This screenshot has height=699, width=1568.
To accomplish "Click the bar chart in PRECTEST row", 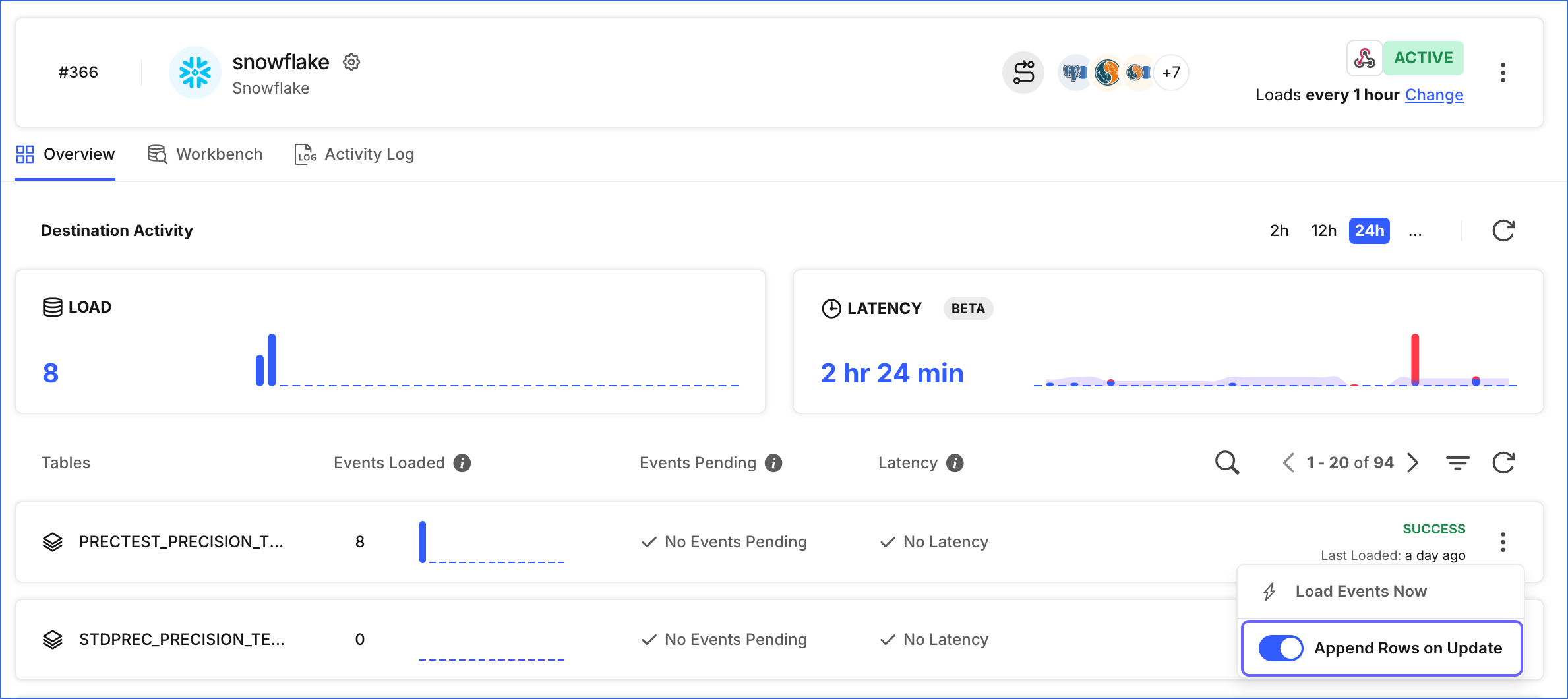I will (x=491, y=542).
